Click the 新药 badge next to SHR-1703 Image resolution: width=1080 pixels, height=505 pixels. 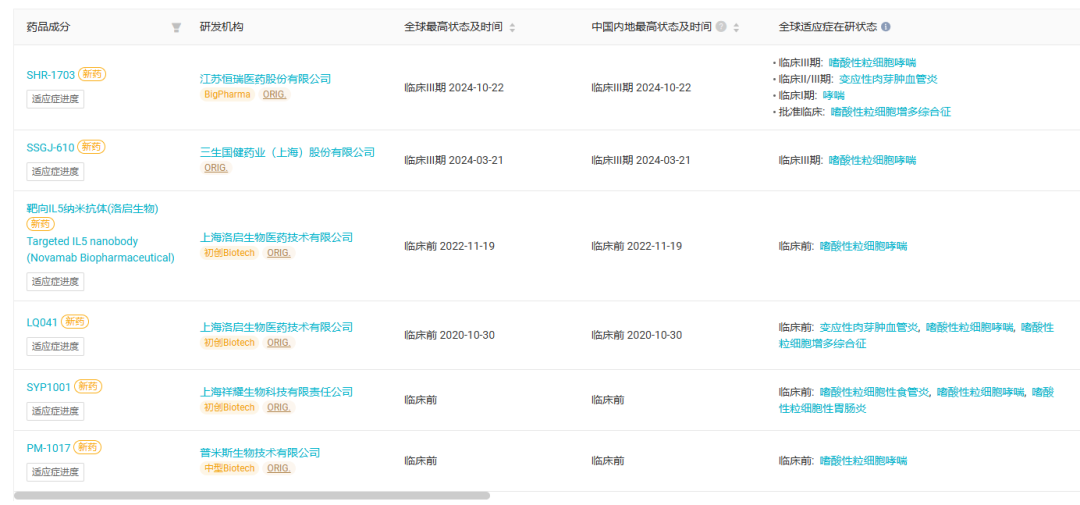(92, 74)
